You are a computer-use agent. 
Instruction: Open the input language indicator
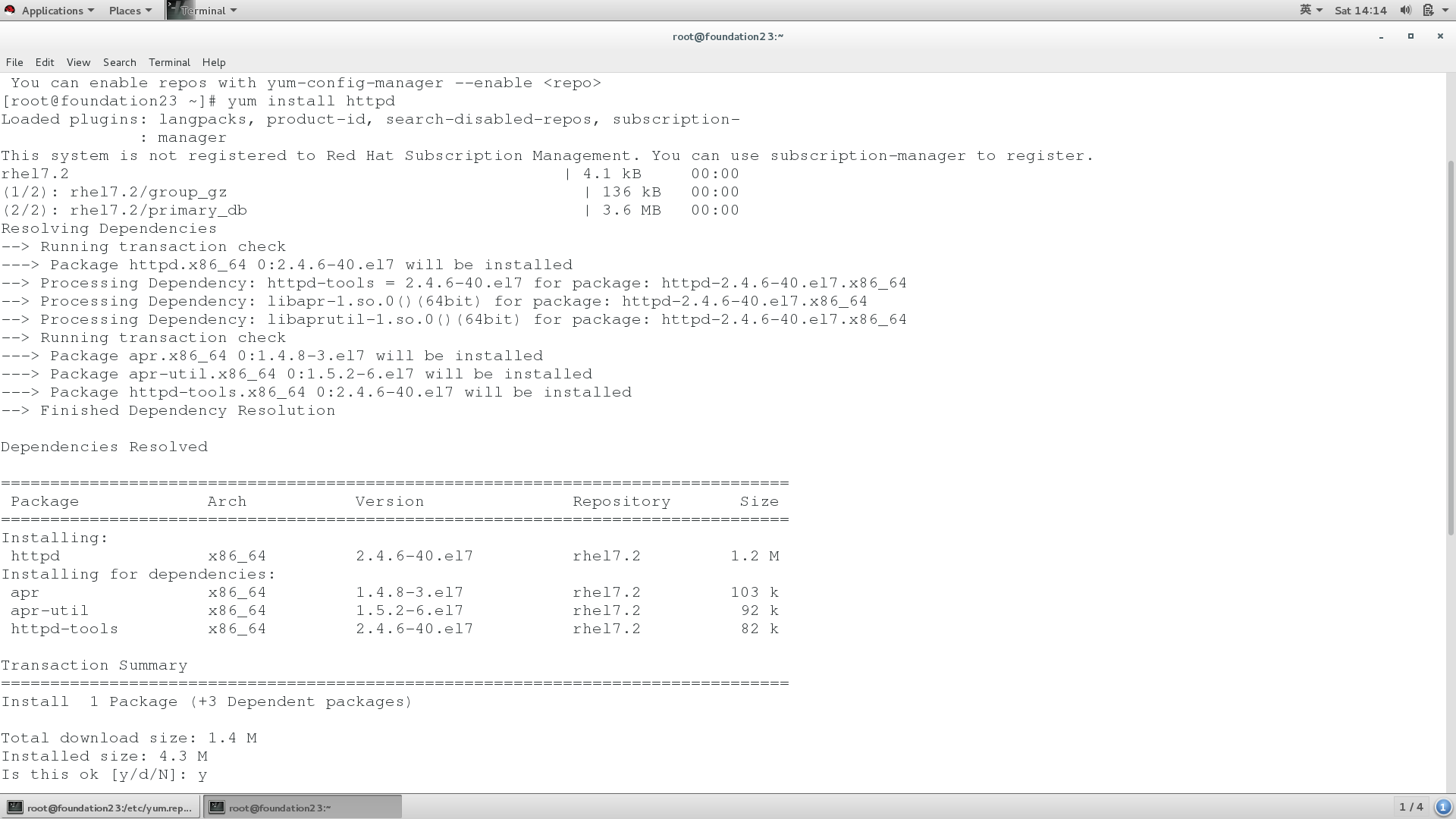point(1310,10)
